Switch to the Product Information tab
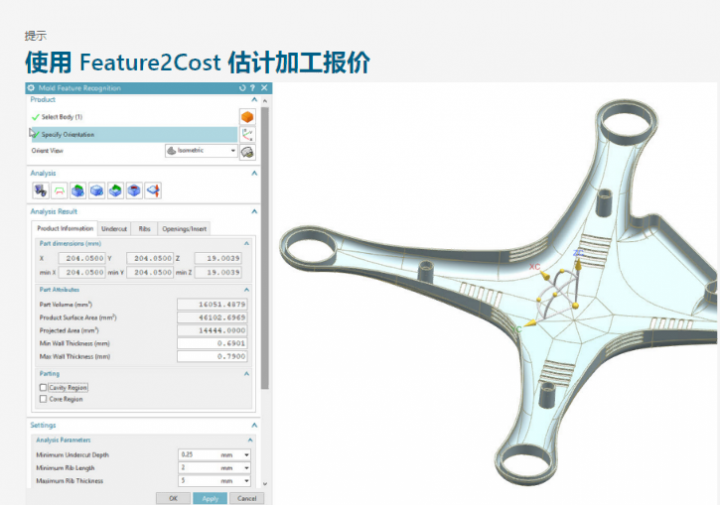The width and height of the screenshot is (720, 505). pos(65,228)
